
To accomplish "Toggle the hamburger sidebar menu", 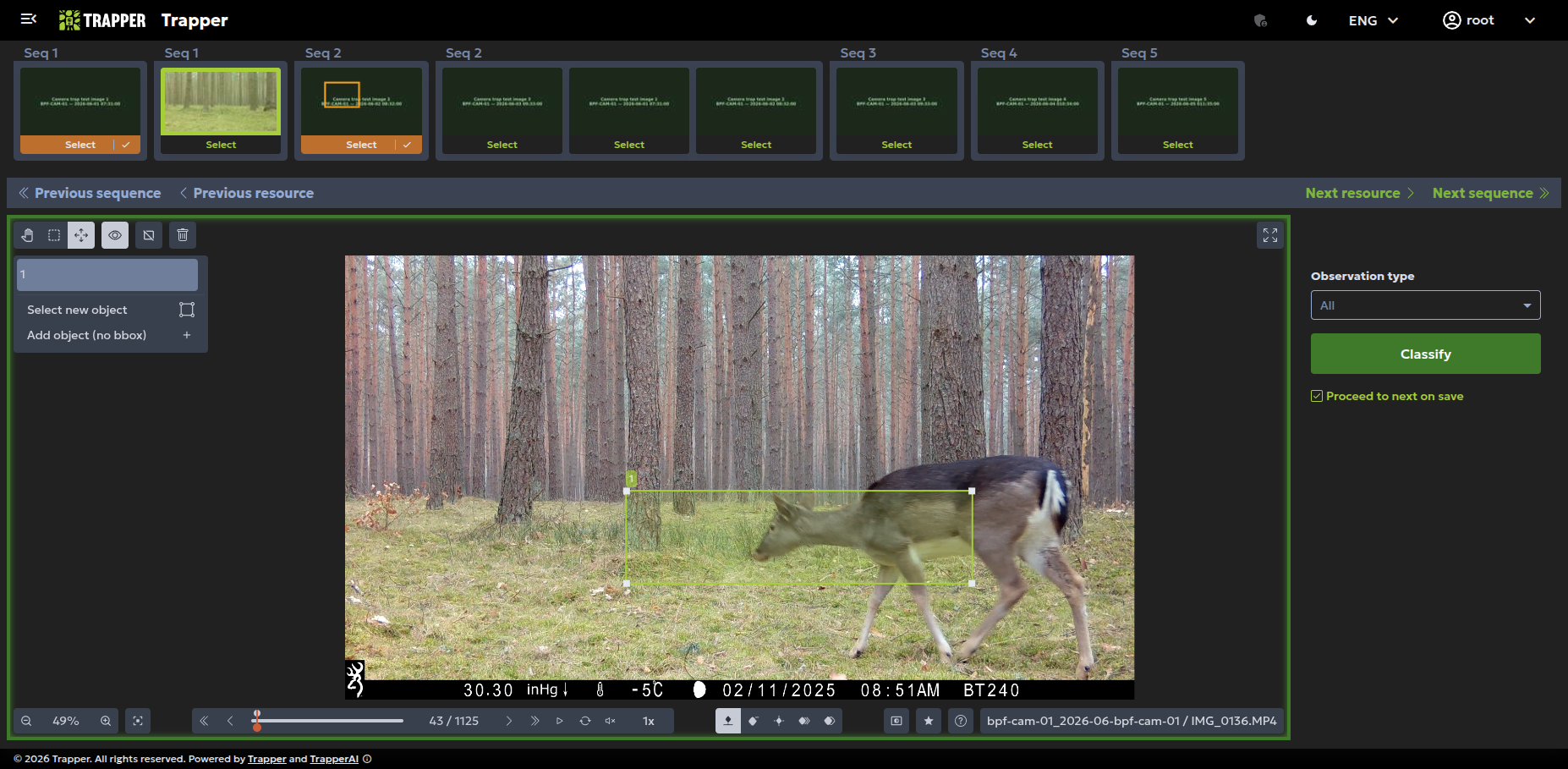I will point(29,19).
